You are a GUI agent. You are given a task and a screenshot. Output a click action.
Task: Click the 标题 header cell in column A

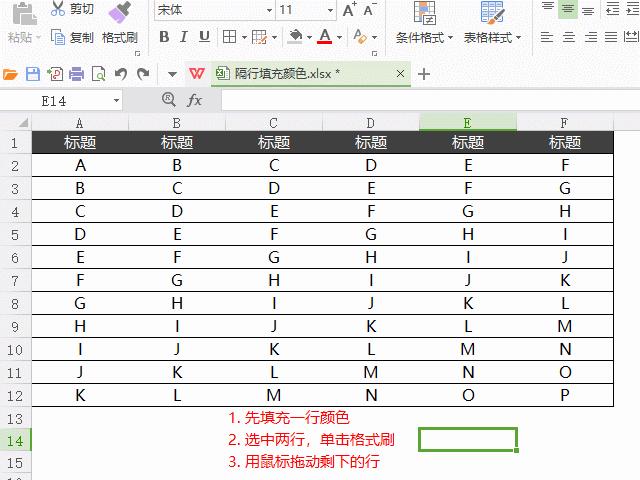(x=80, y=142)
